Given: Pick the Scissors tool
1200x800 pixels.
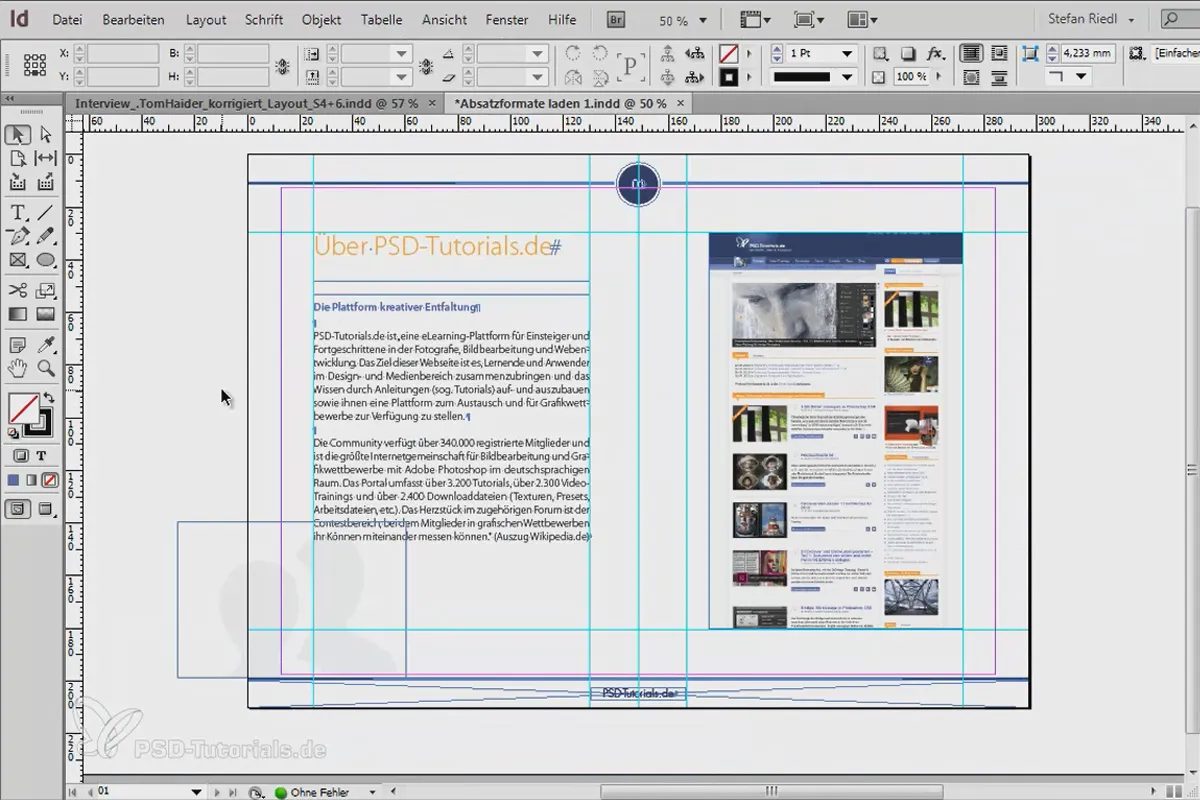Looking at the screenshot, I should click(x=18, y=290).
